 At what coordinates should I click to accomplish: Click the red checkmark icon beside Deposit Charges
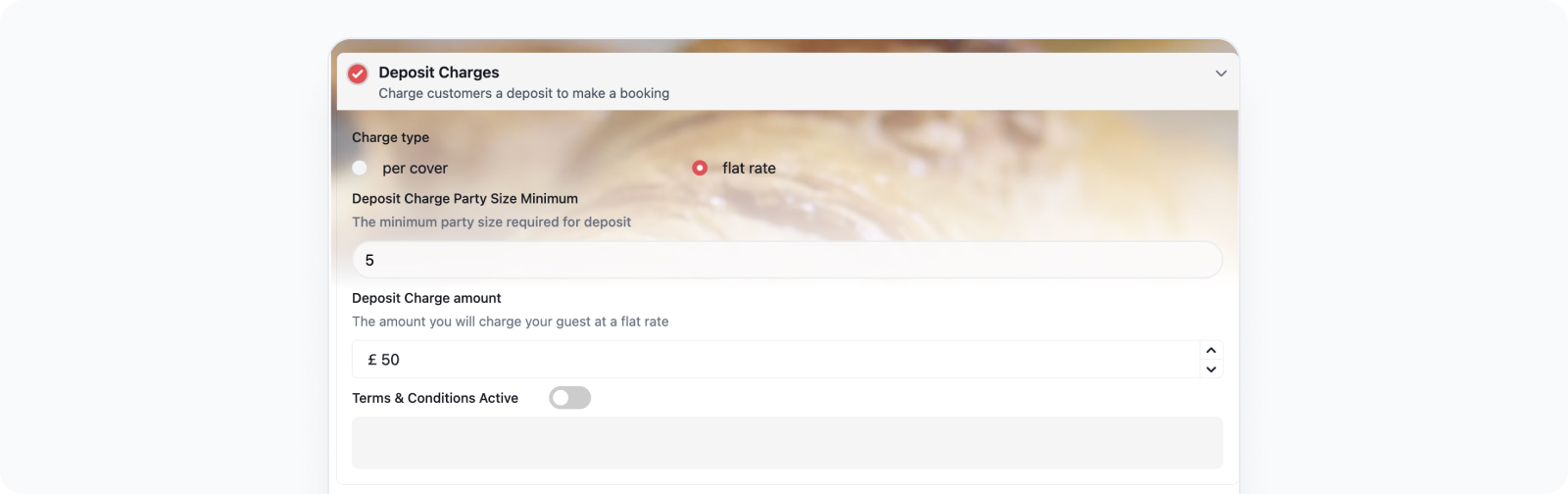pyautogui.click(x=358, y=74)
